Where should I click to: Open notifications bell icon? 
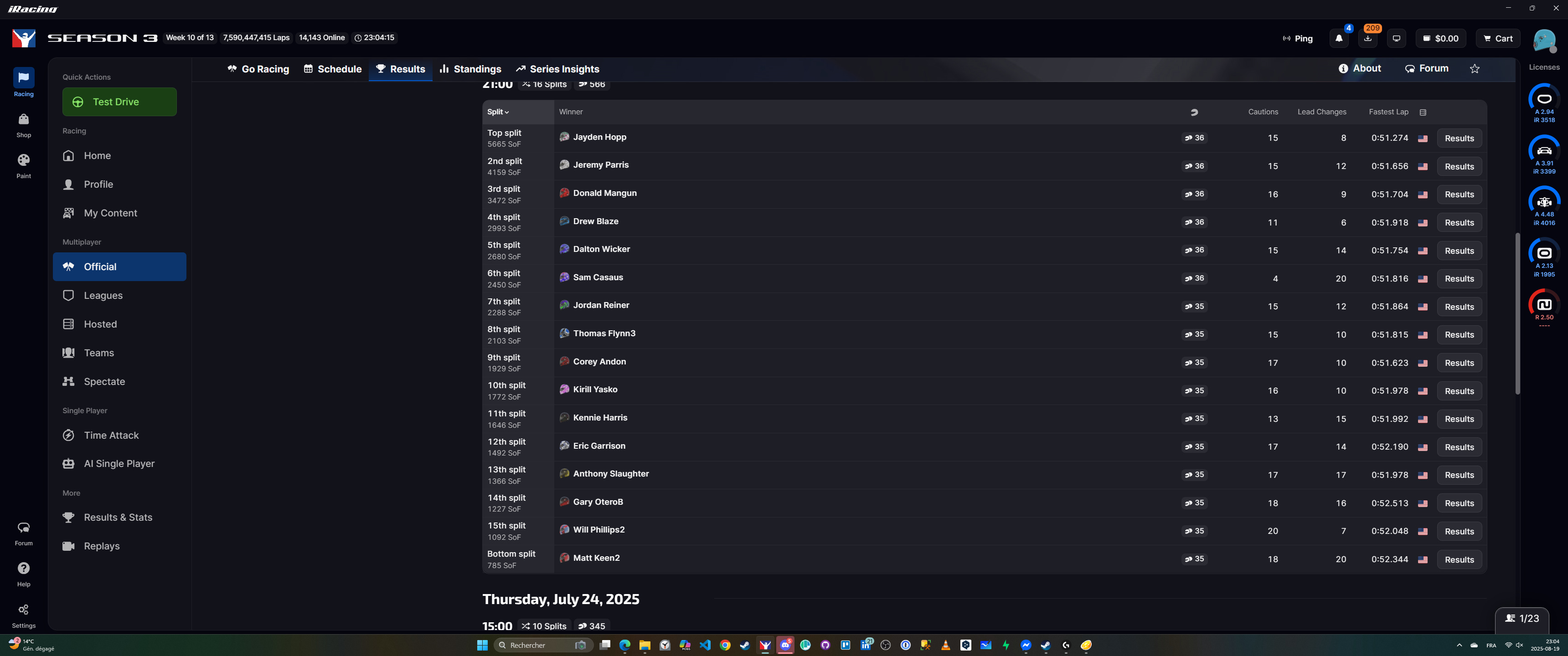pyautogui.click(x=1339, y=38)
